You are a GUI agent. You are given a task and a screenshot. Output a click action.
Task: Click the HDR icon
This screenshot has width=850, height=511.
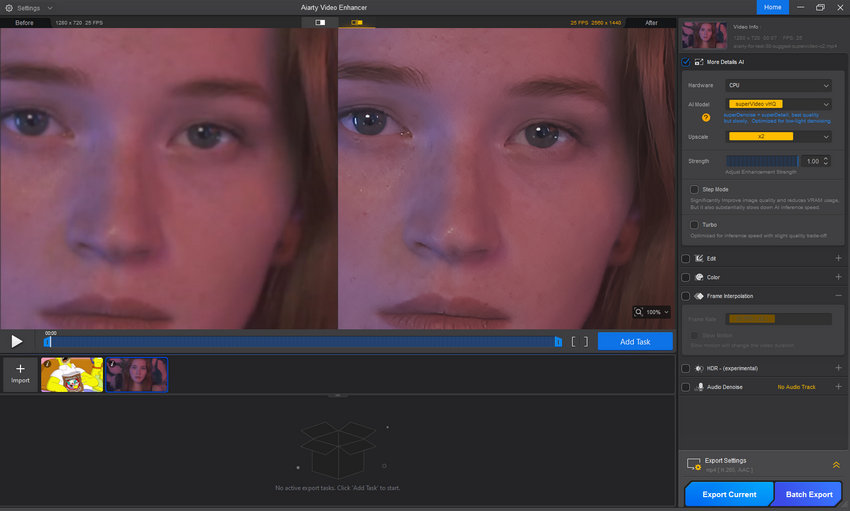point(699,368)
